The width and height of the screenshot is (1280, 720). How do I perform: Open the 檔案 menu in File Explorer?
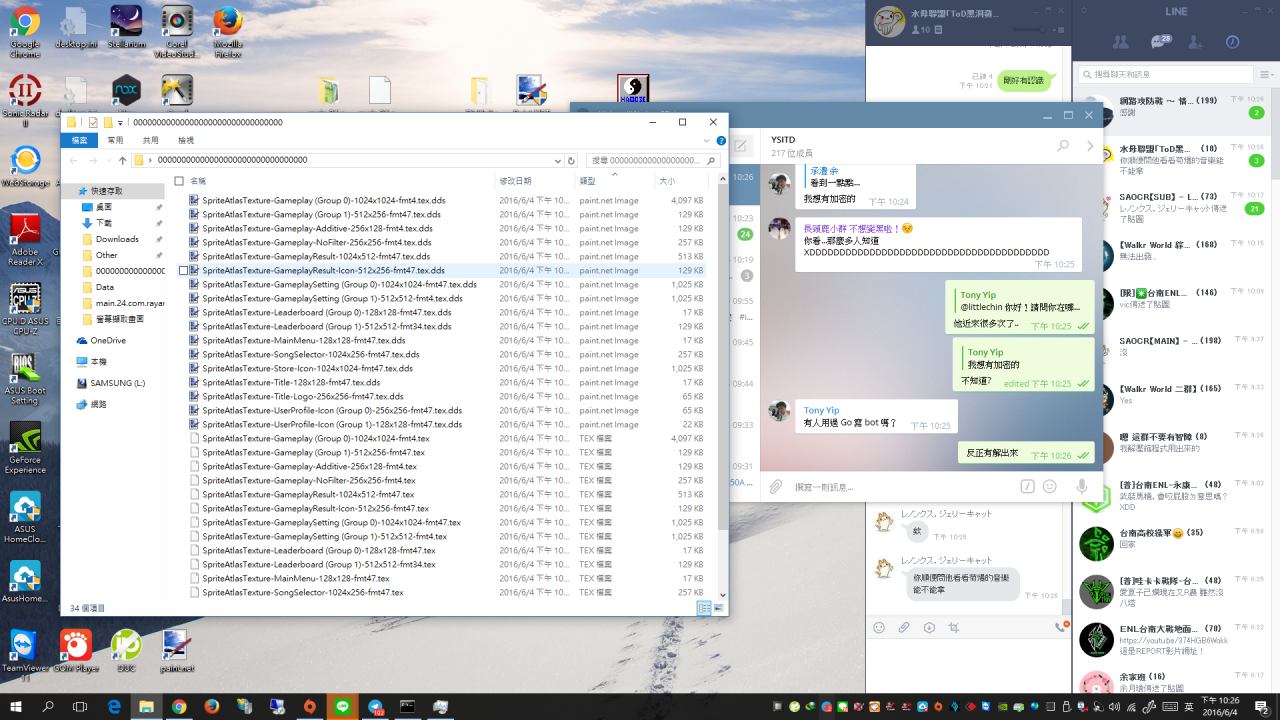[79, 140]
